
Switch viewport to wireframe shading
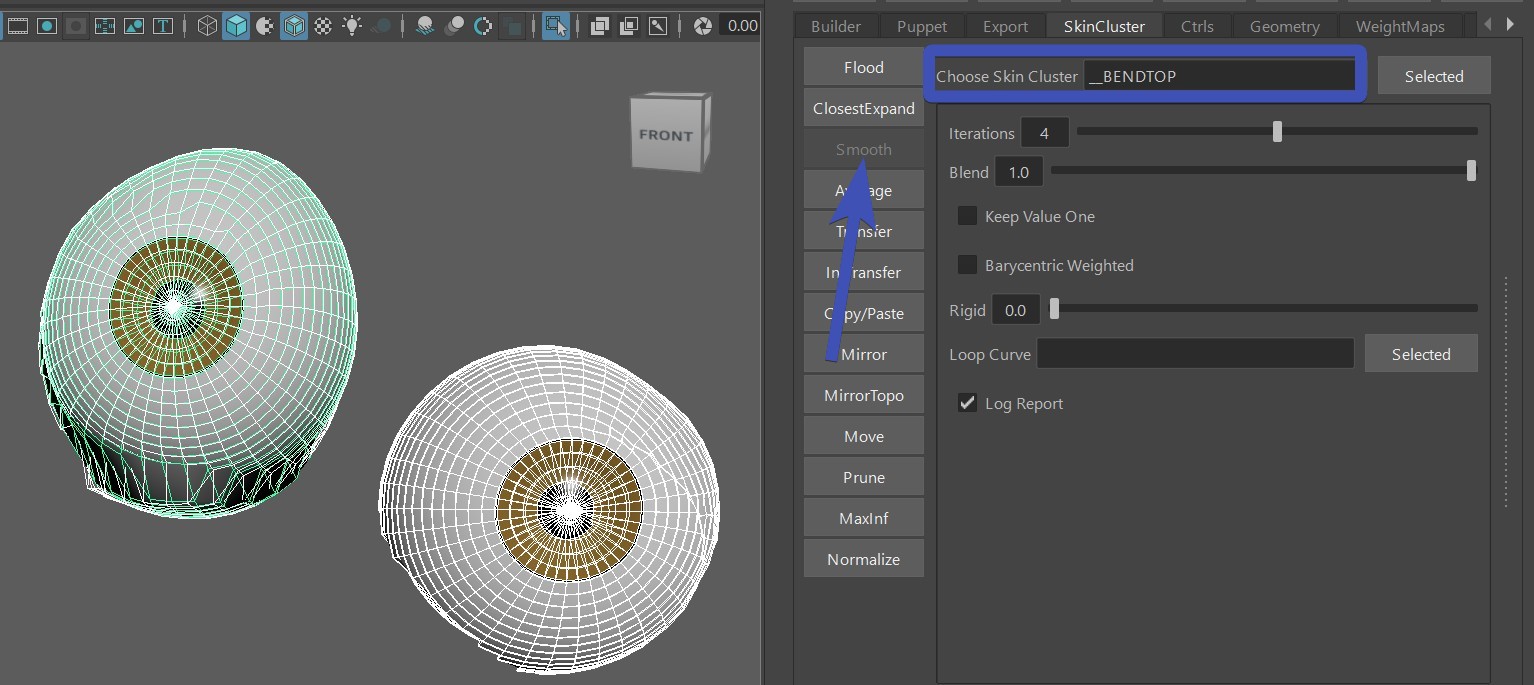click(x=207, y=26)
